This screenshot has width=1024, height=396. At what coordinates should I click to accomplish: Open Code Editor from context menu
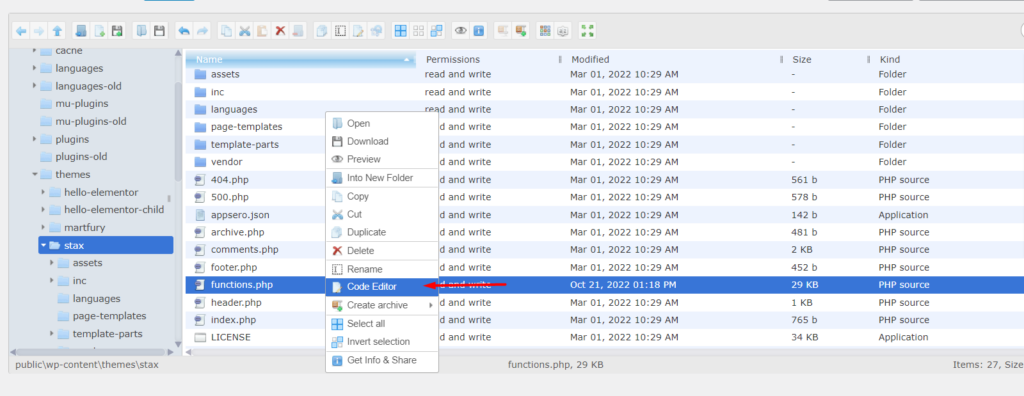[381, 287]
